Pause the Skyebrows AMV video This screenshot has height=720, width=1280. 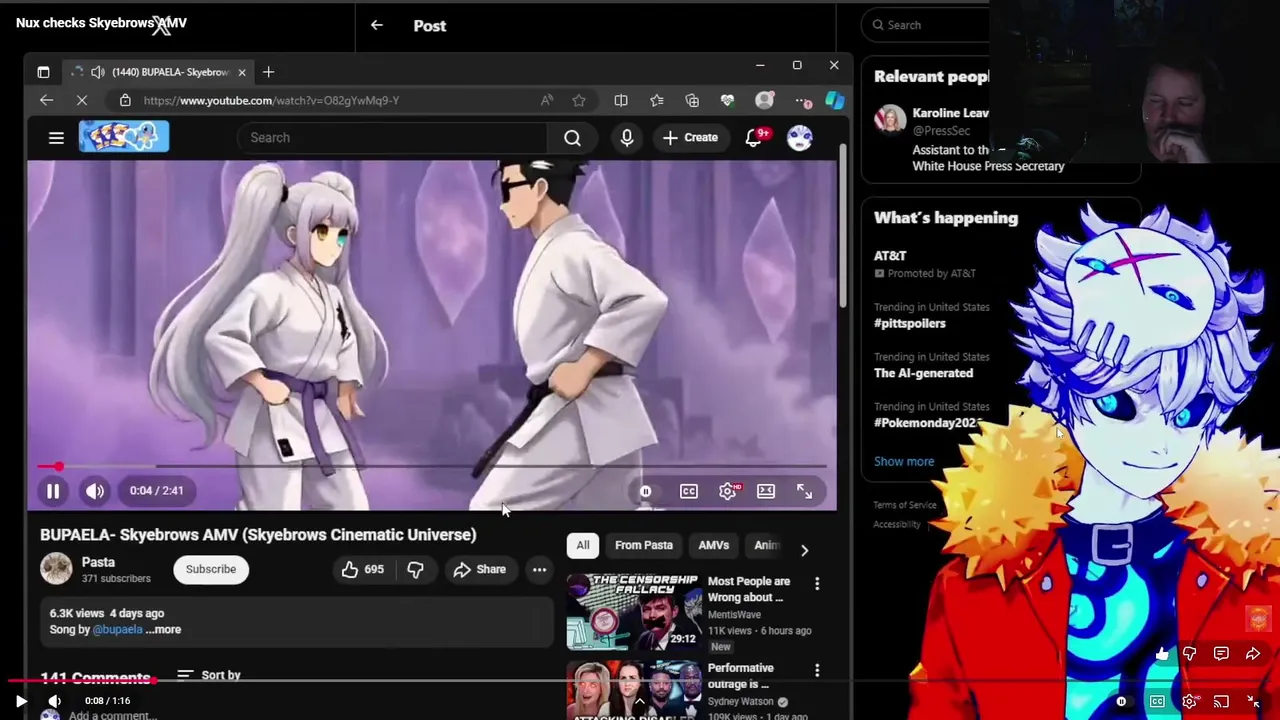(x=53, y=491)
